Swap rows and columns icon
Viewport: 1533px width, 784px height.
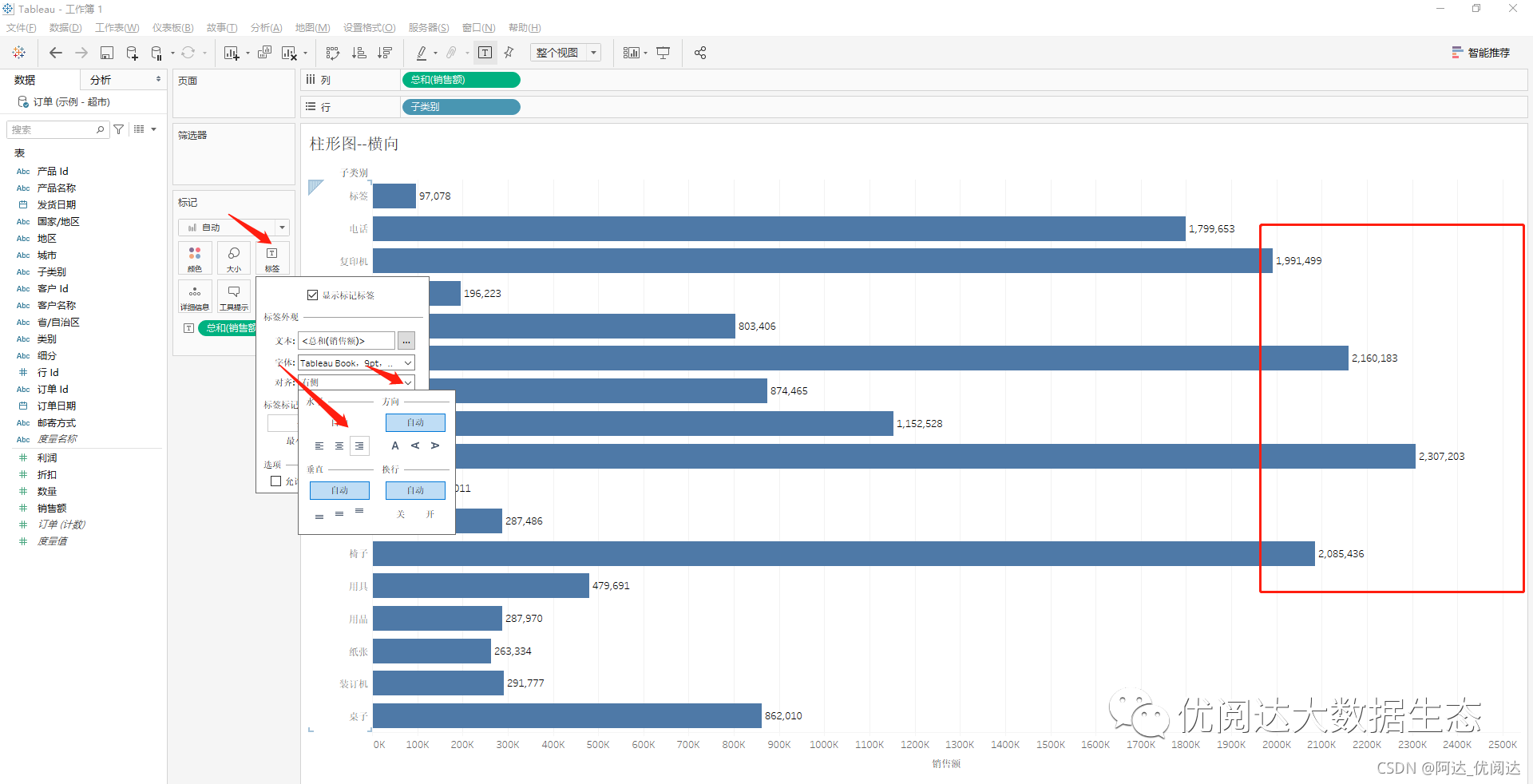333,53
